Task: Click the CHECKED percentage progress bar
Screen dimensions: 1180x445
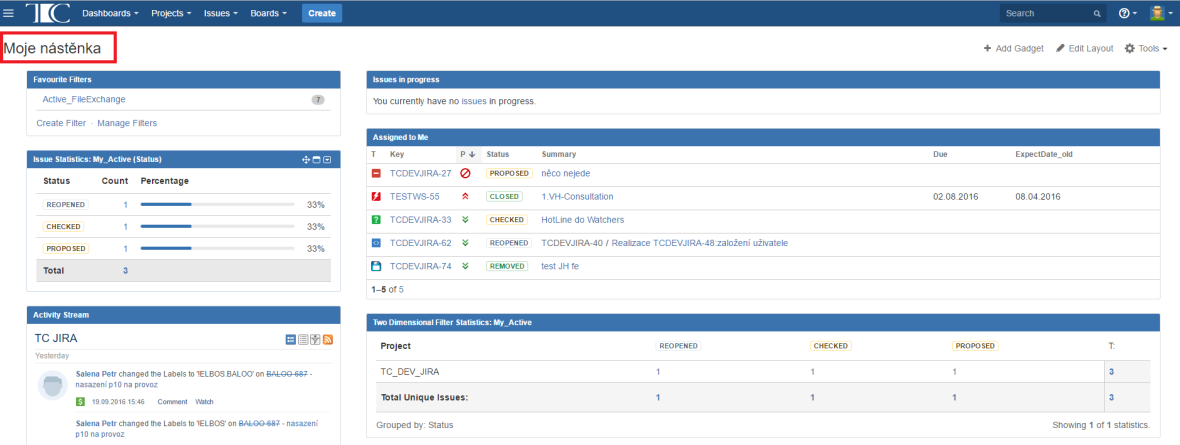Action: pos(217,227)
